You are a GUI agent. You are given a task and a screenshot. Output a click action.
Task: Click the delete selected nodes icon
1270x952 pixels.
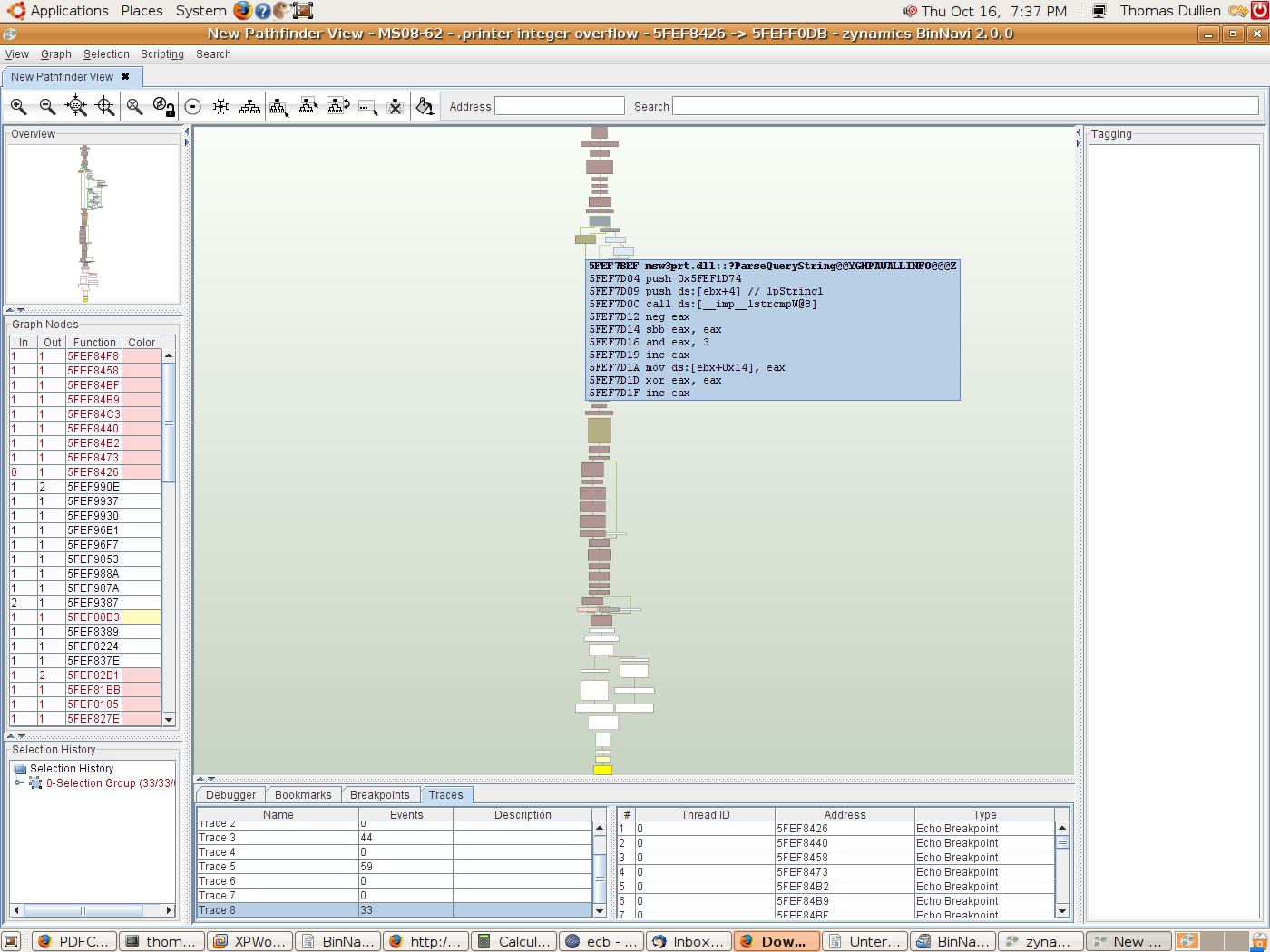click(396, 106)
